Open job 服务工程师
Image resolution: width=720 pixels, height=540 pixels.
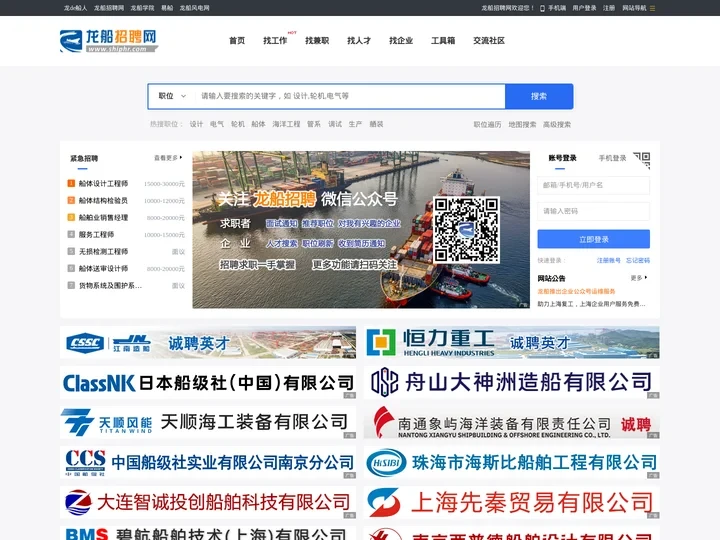point(96,235)
